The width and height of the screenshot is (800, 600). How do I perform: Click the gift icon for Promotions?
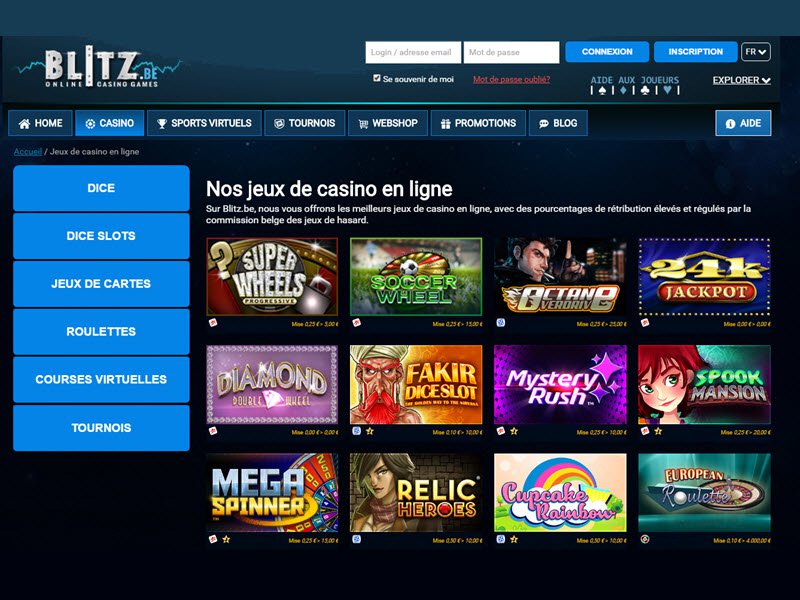[445, 123]
